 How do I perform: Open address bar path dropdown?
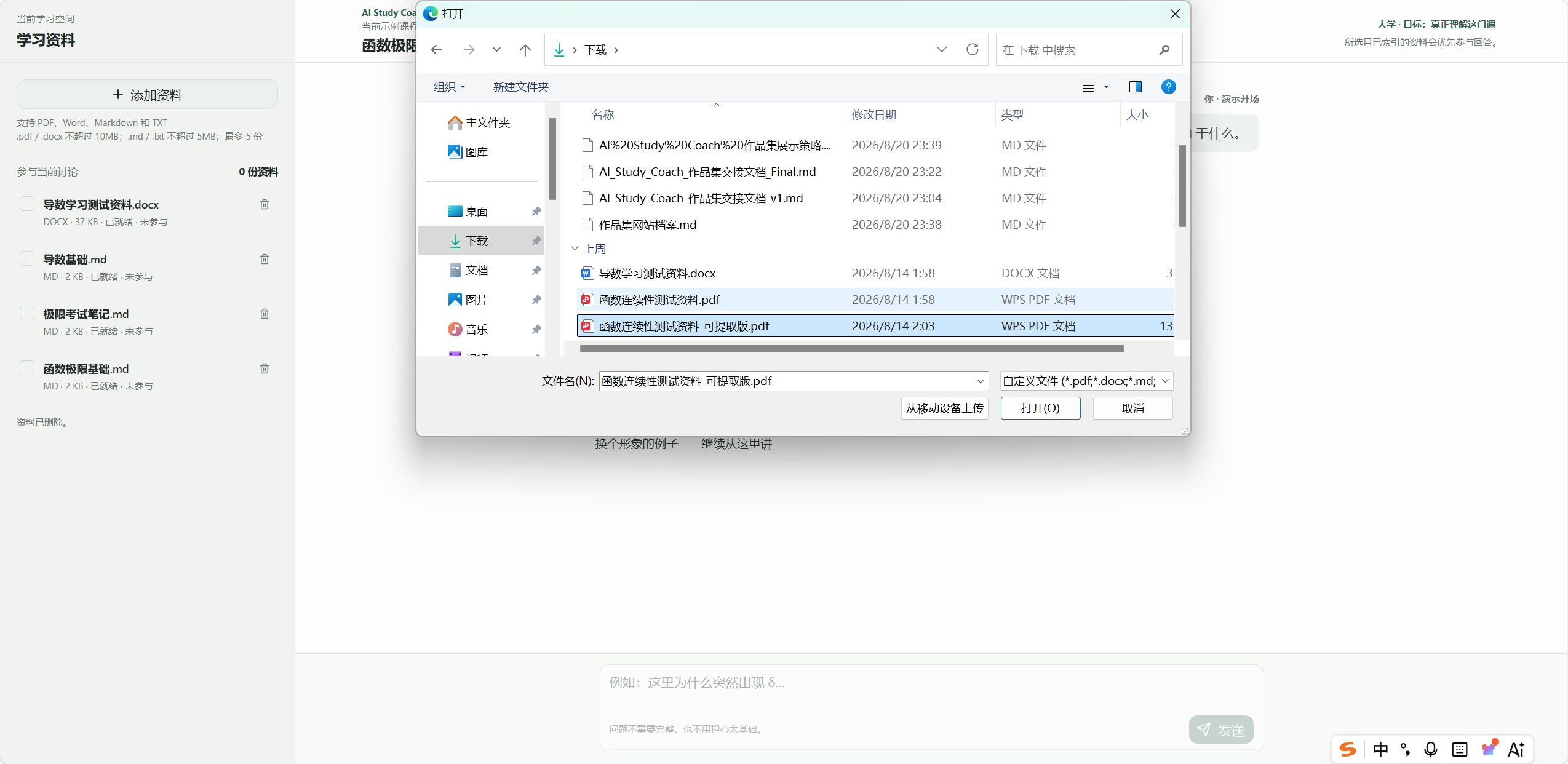941,49
